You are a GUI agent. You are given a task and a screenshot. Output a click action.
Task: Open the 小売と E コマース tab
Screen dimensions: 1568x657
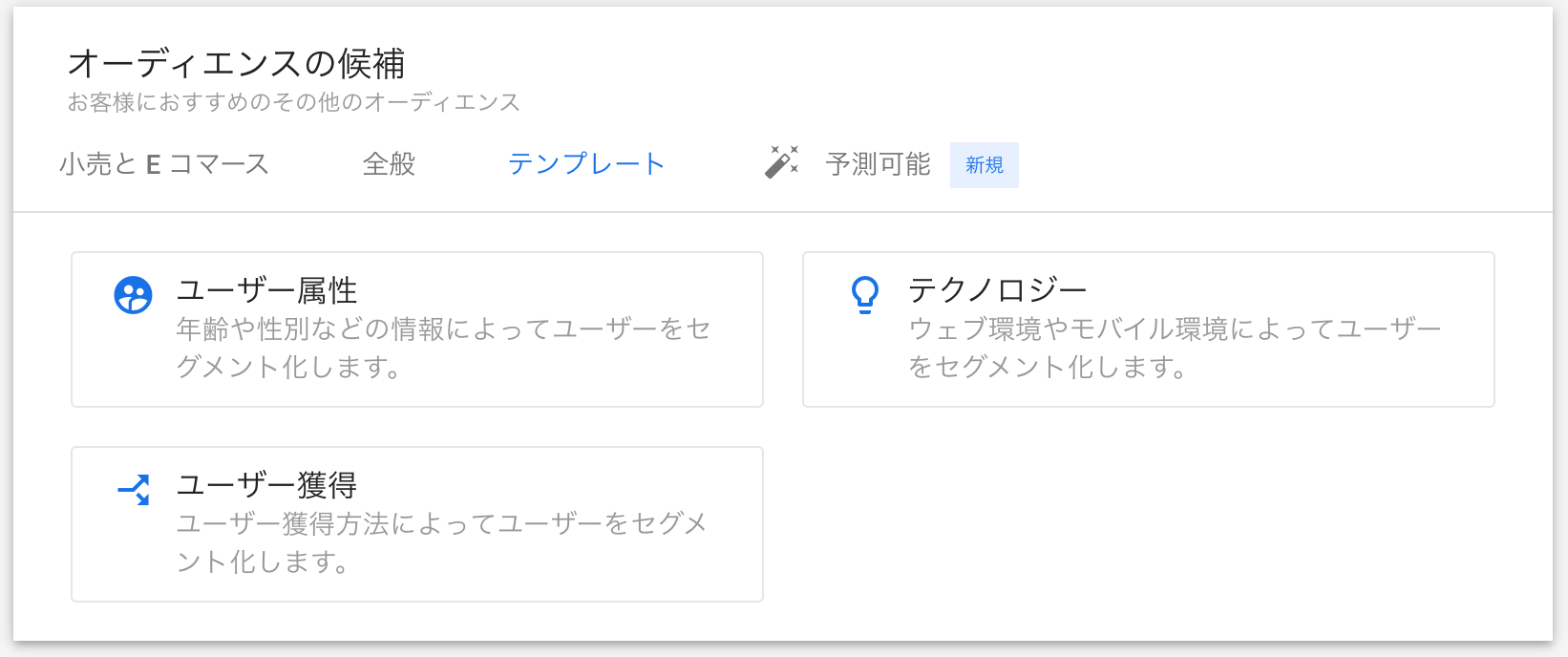tap(164, 164)
